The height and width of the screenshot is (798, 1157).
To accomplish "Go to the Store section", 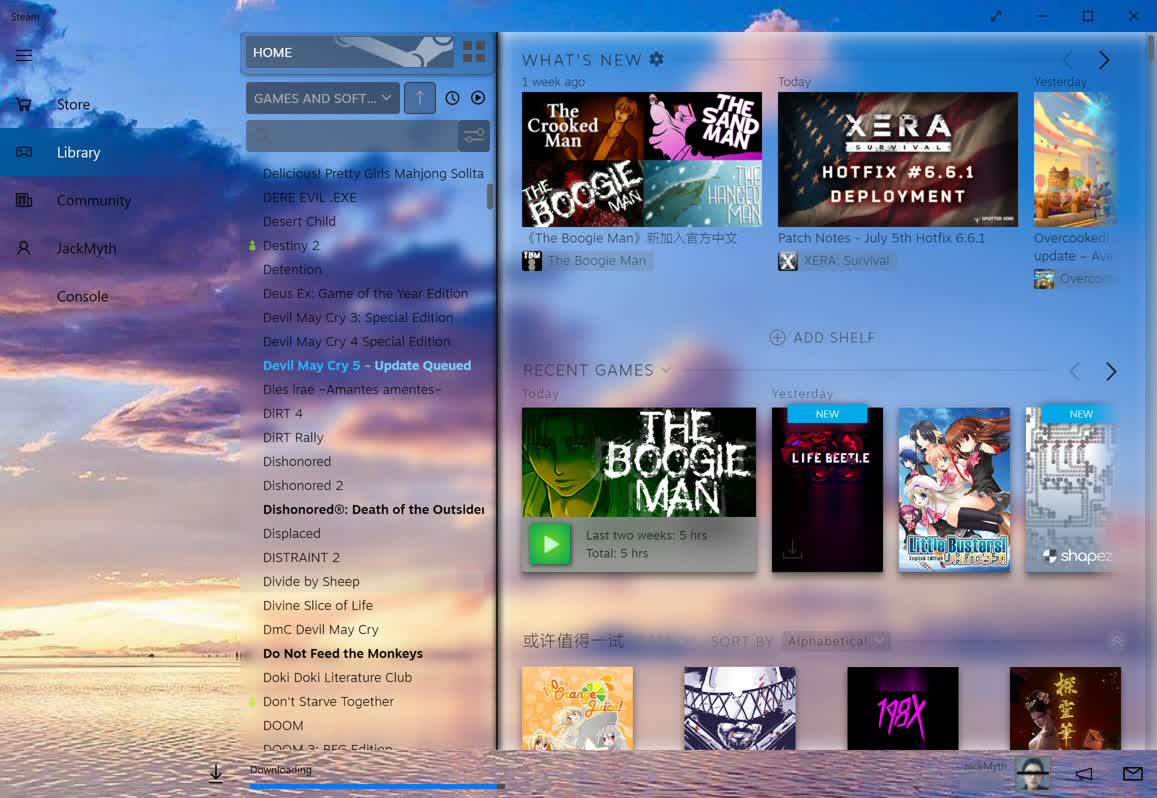I will [73, 104].
